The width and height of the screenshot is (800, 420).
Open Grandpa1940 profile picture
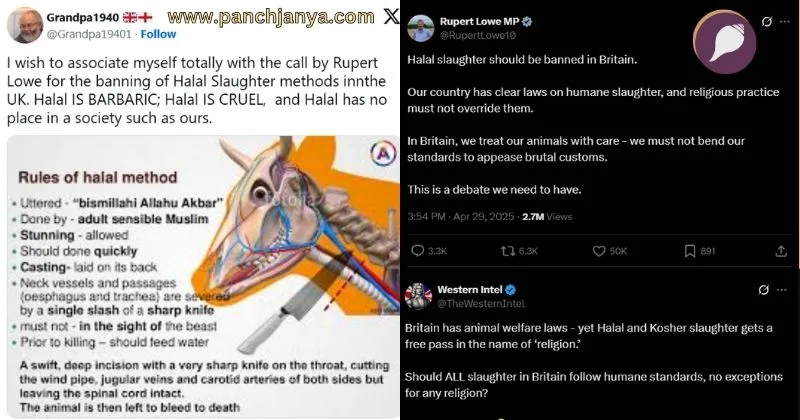[24, 25]
